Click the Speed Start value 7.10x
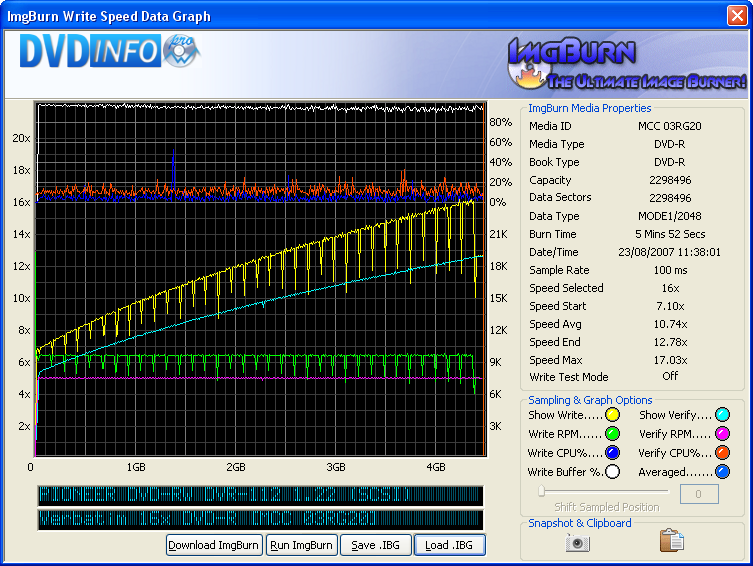753x566 pixels. [x=670, y=306]
